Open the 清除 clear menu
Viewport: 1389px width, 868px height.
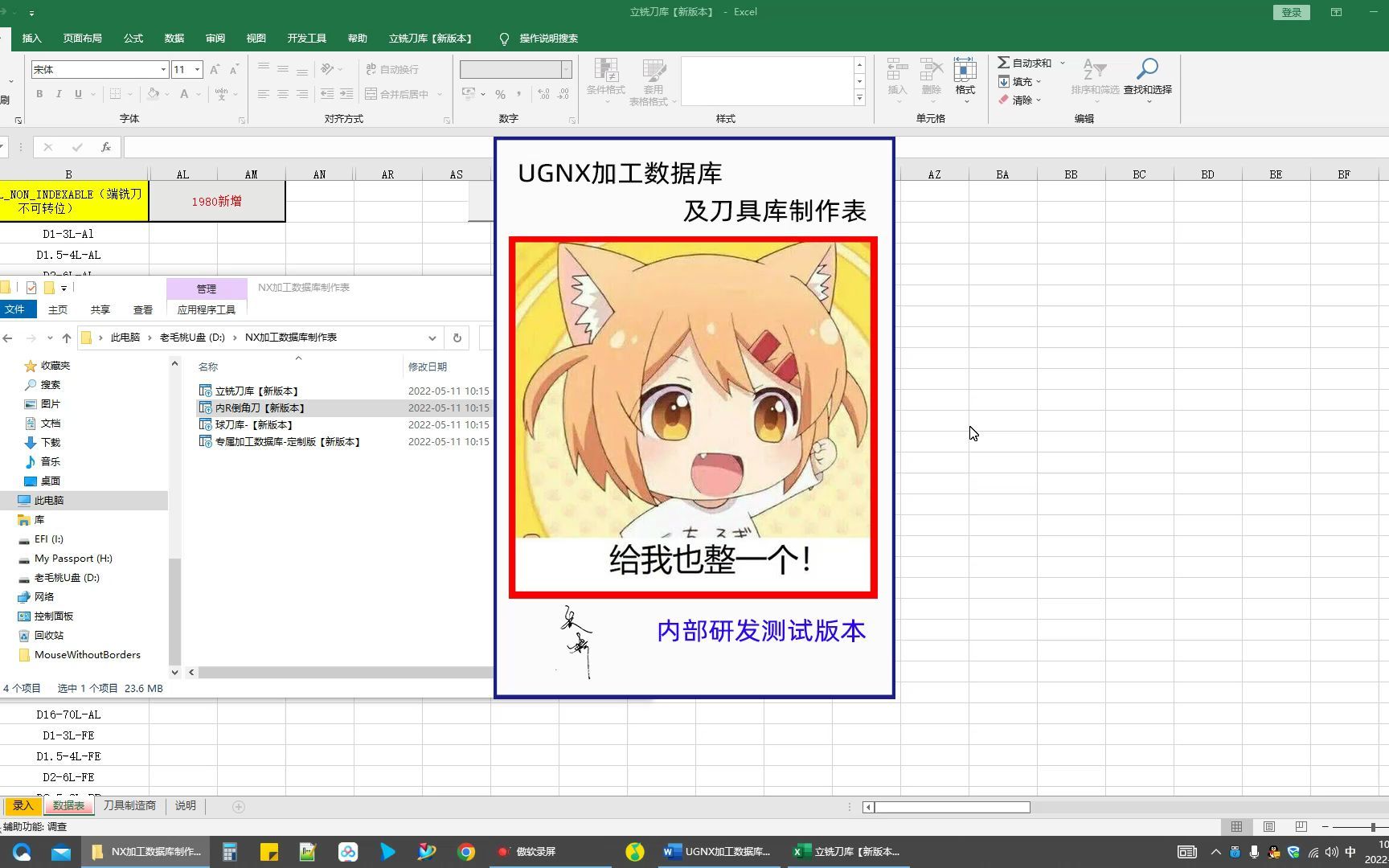coord(1019,100)
